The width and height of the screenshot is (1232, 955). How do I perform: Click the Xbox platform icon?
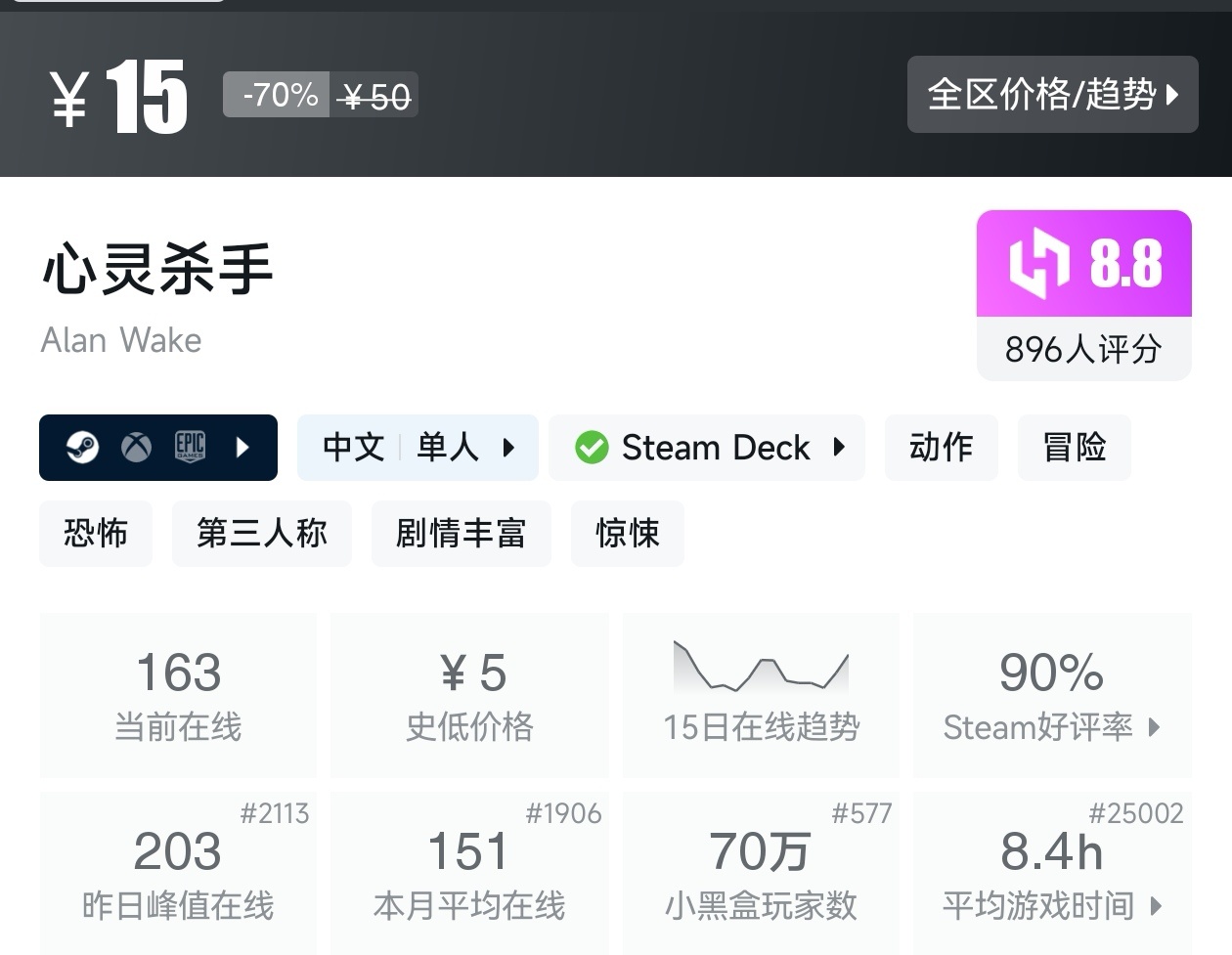coord(136,448)
